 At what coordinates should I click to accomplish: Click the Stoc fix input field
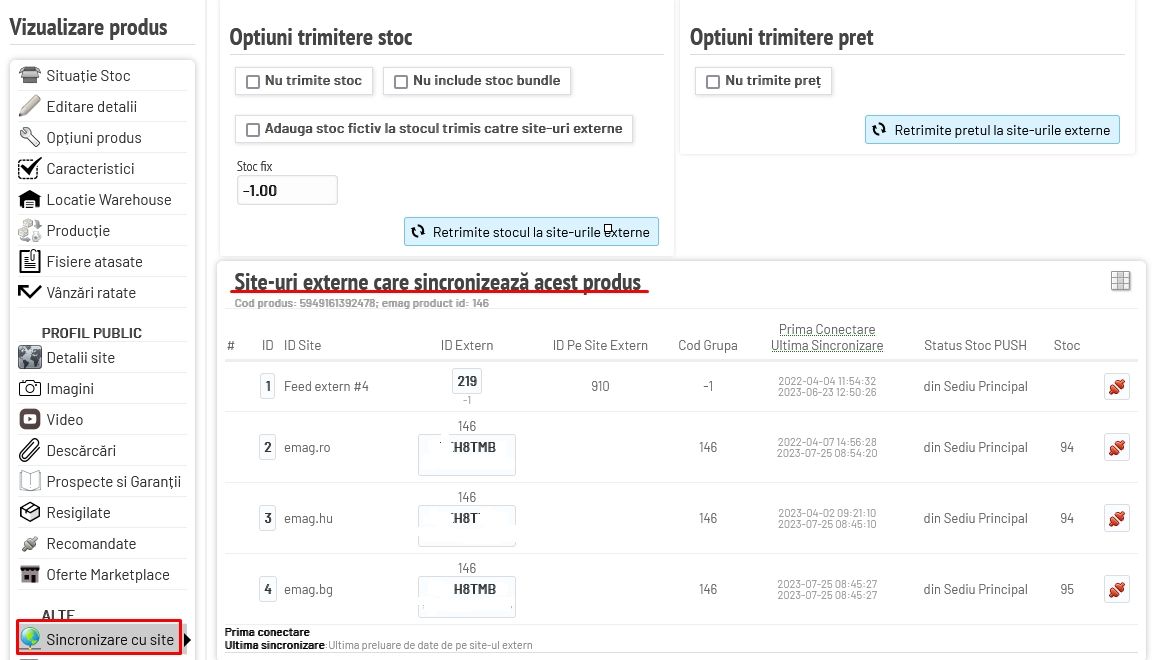[x=287, y=190]
